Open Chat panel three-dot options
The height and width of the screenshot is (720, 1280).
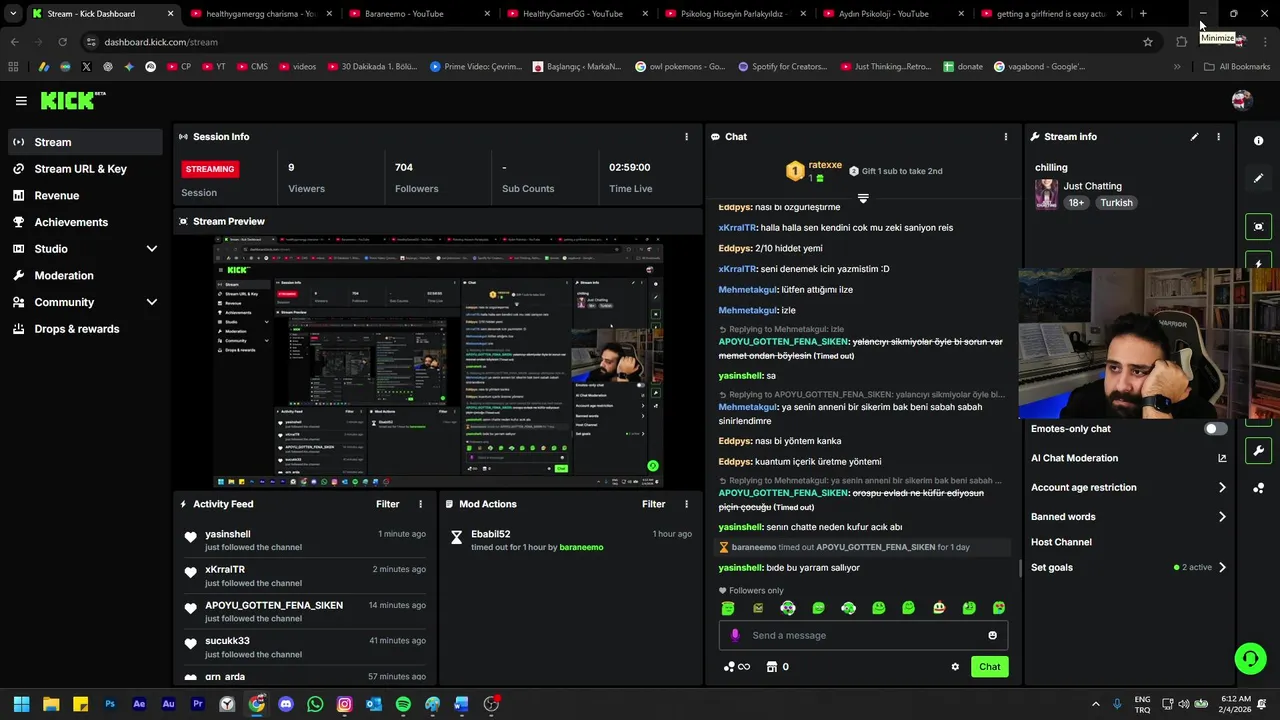tap(1006, 137)
